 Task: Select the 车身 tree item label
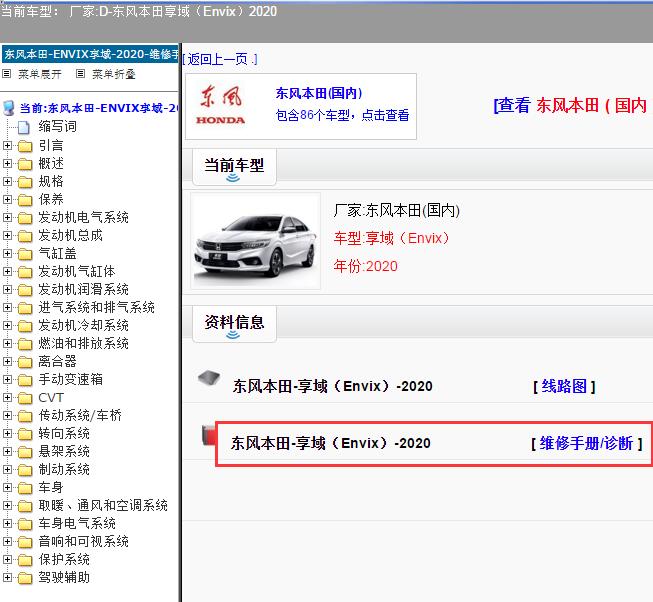coord(51,487)
